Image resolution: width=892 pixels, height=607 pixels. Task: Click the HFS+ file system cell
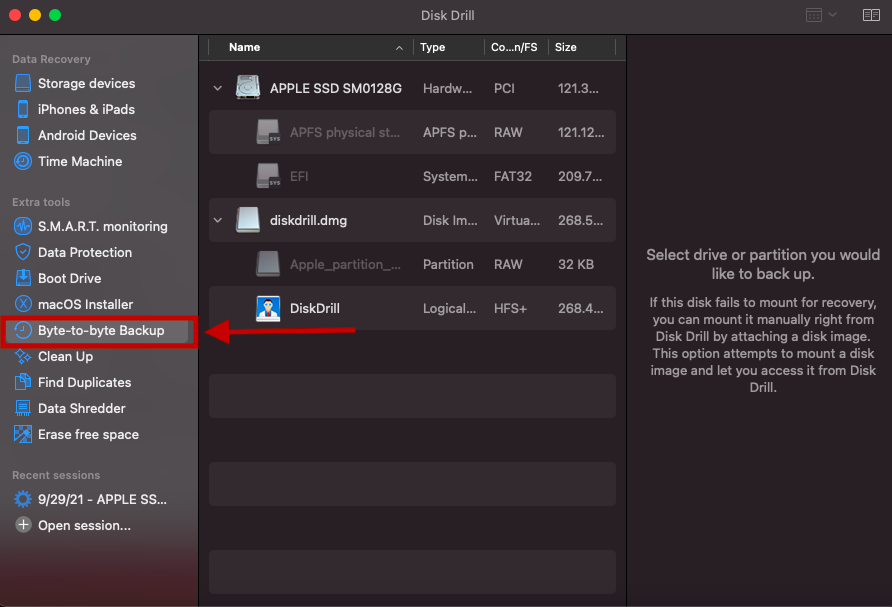coord(510,308)
